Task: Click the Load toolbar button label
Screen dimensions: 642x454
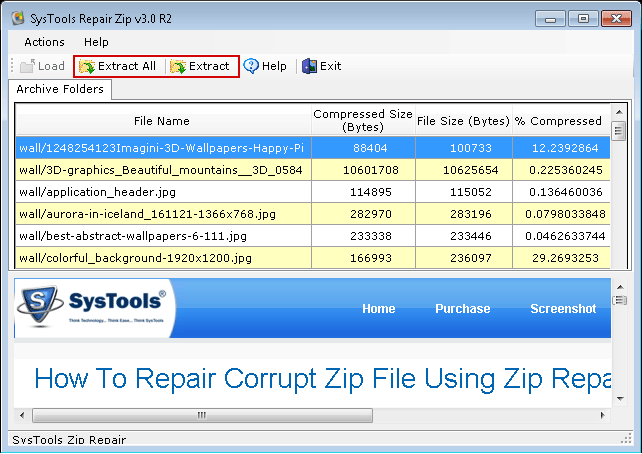Action: tap(51, 66)
